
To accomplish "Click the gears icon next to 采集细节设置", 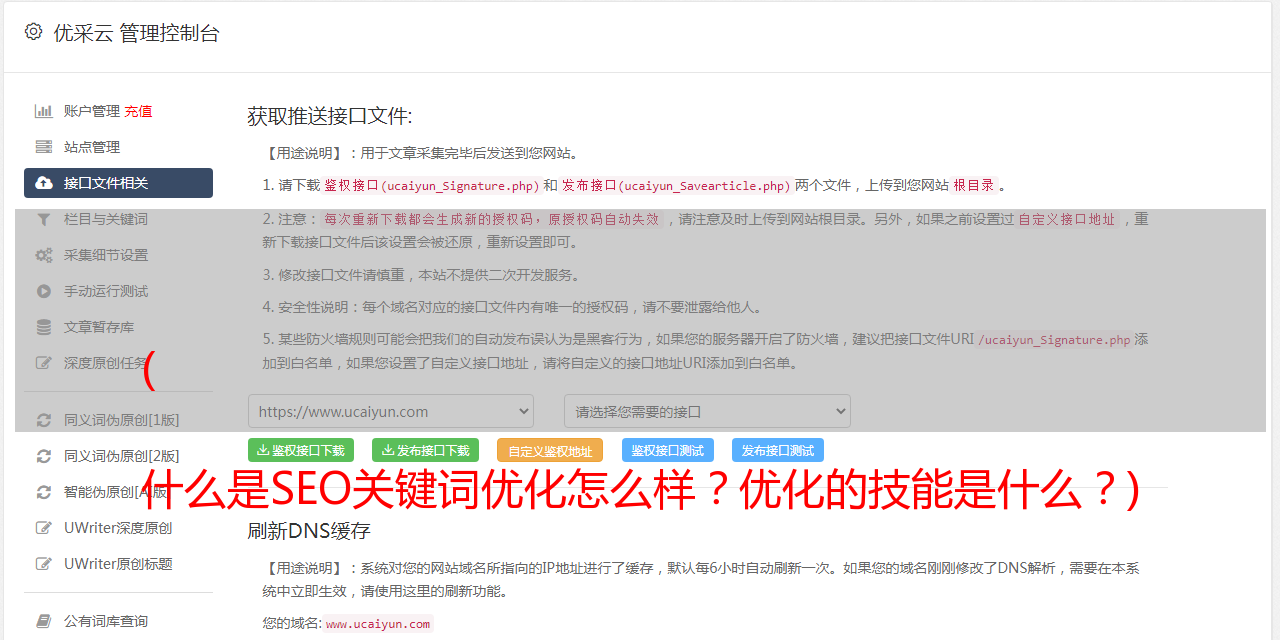I will pyautogui.click(x=44, y=255).
